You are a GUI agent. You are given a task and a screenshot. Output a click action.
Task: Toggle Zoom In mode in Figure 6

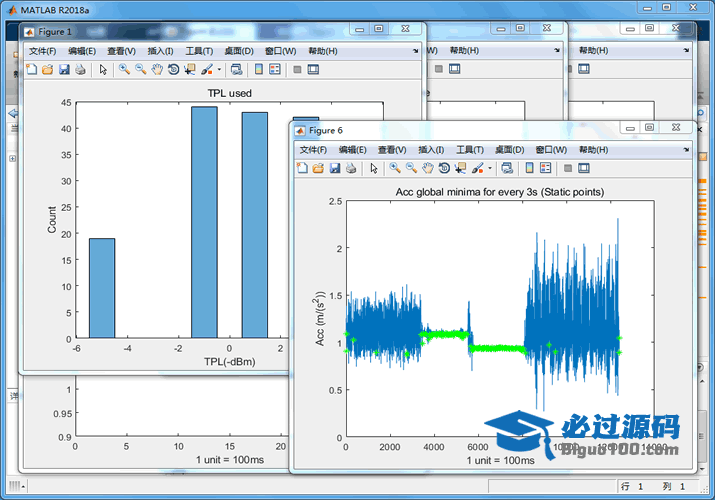click(x=395, y=168)
